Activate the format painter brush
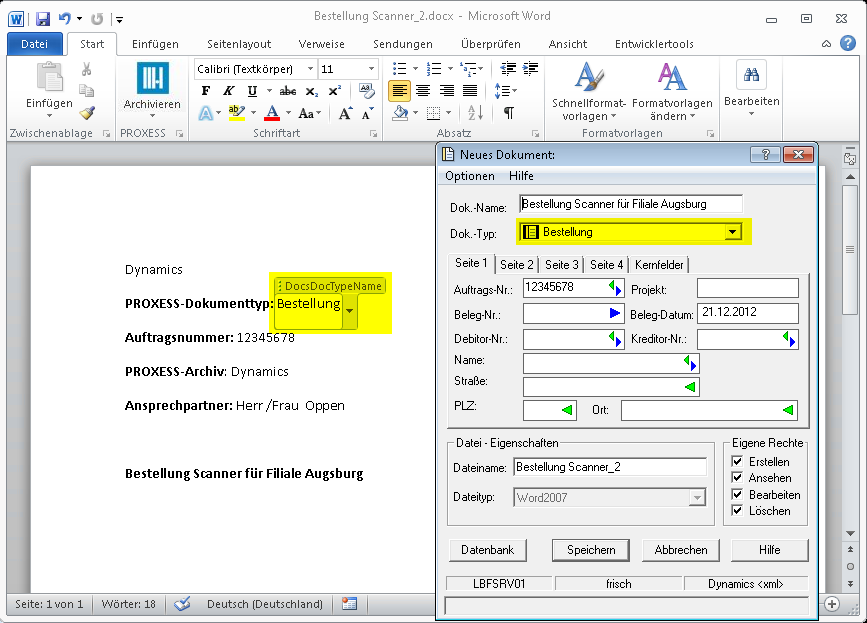Image resolution: width=867 pixels, height=623 pixels. tap(86, 113)
